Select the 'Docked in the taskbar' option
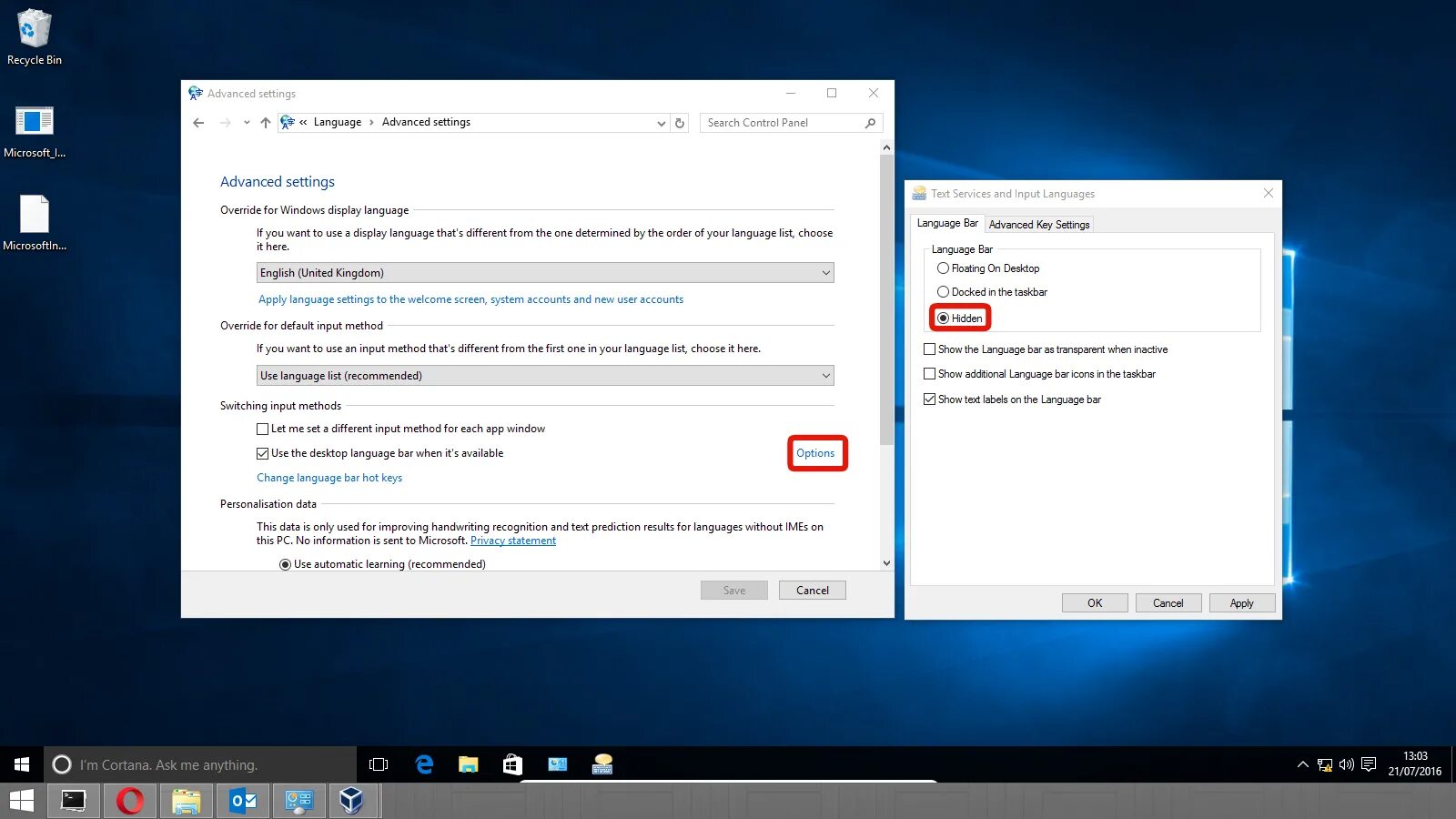This screenshot has height=819, width=1456. 943,292
